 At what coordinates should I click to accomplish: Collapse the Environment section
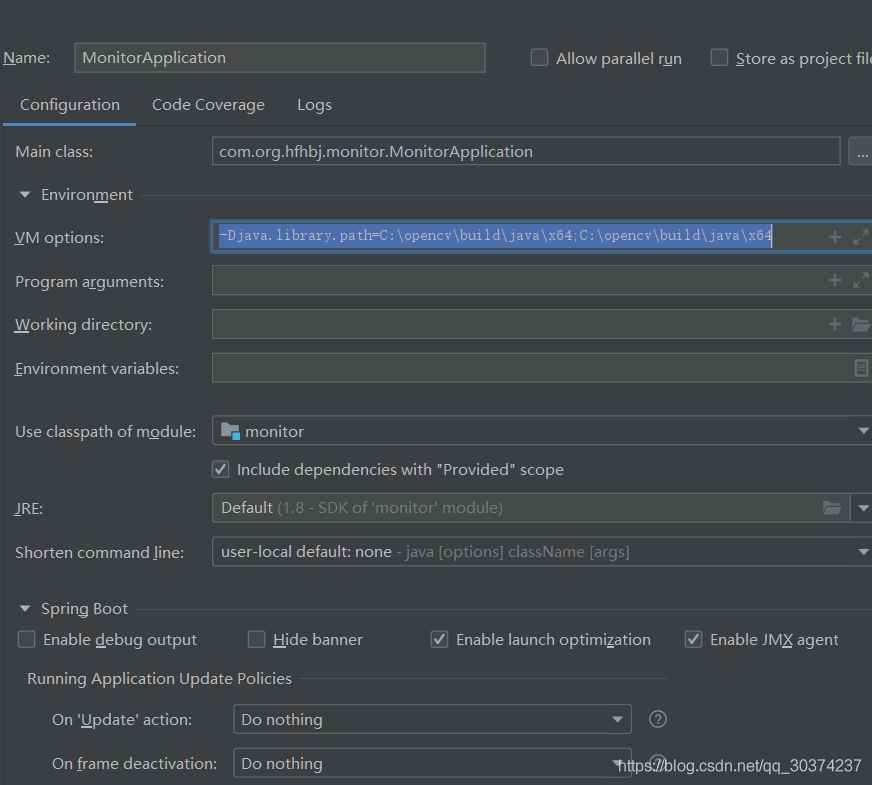pos(25,195)
